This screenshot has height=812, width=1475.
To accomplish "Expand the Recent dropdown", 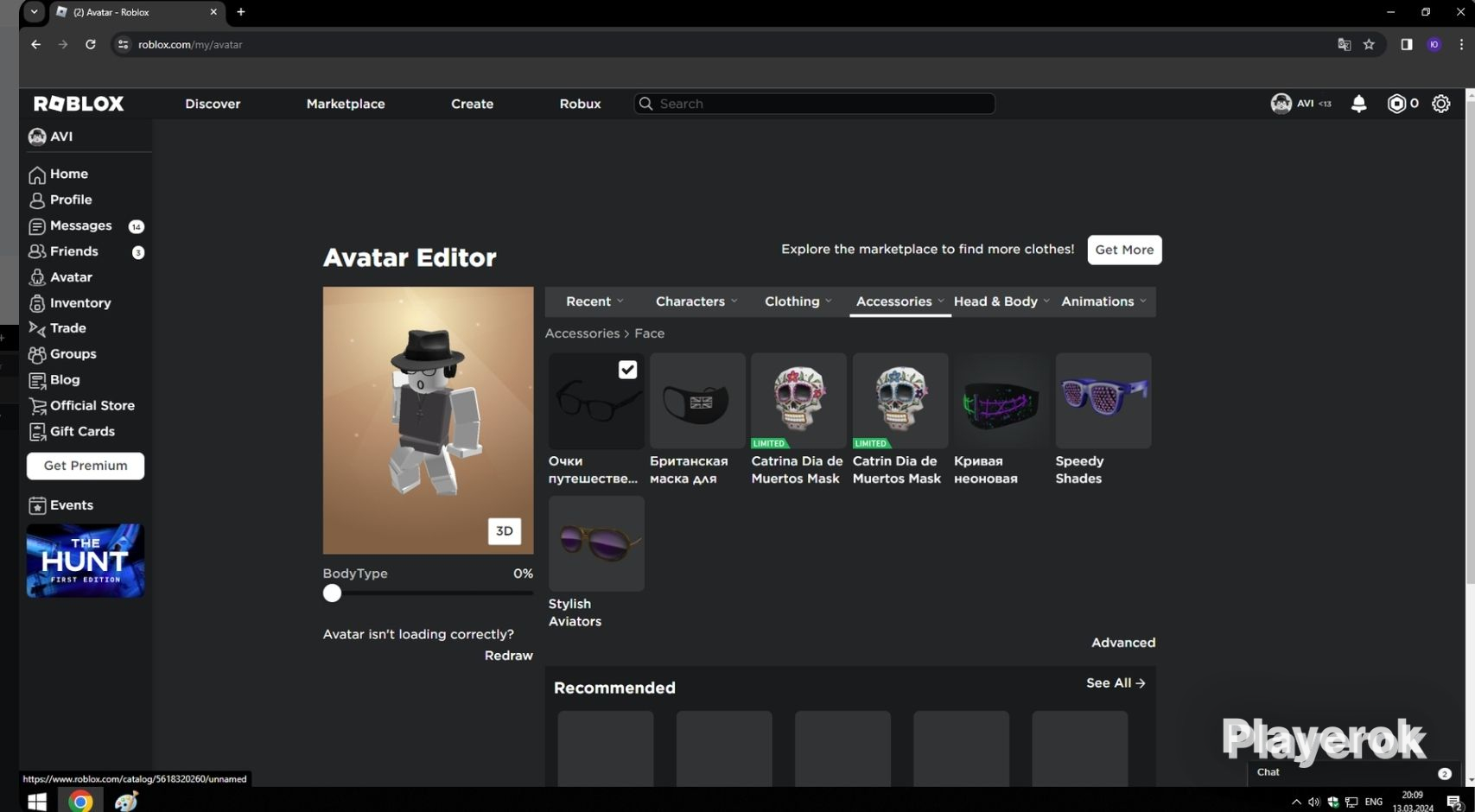I will [594, 301].
